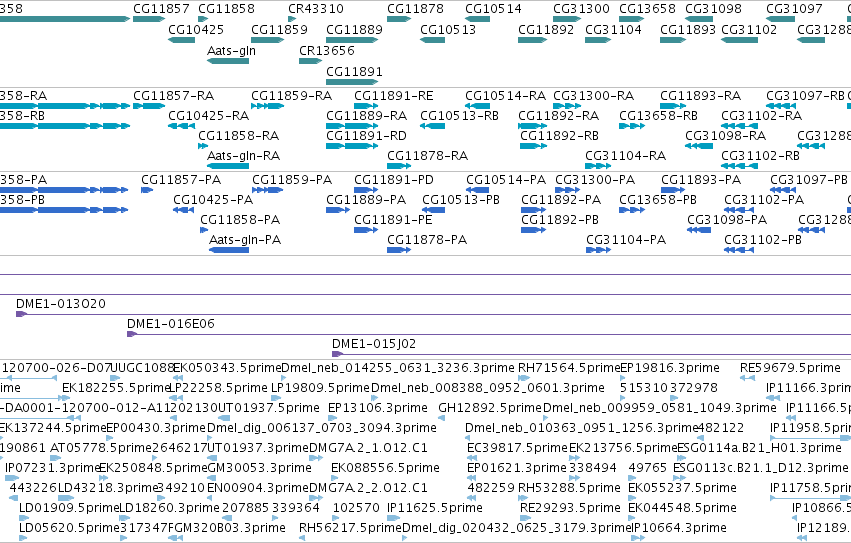Click the CG31300-PA protein label
The width and height of the screenshot is (851, 543).
click(595, 180)
